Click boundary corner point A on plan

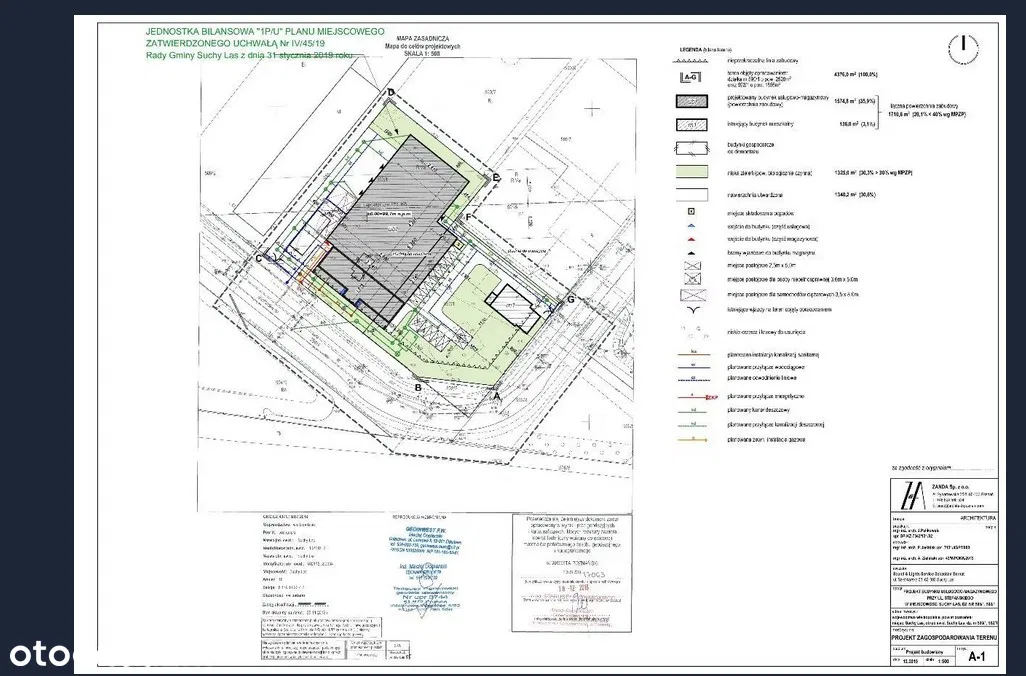(x=497, y=395)
